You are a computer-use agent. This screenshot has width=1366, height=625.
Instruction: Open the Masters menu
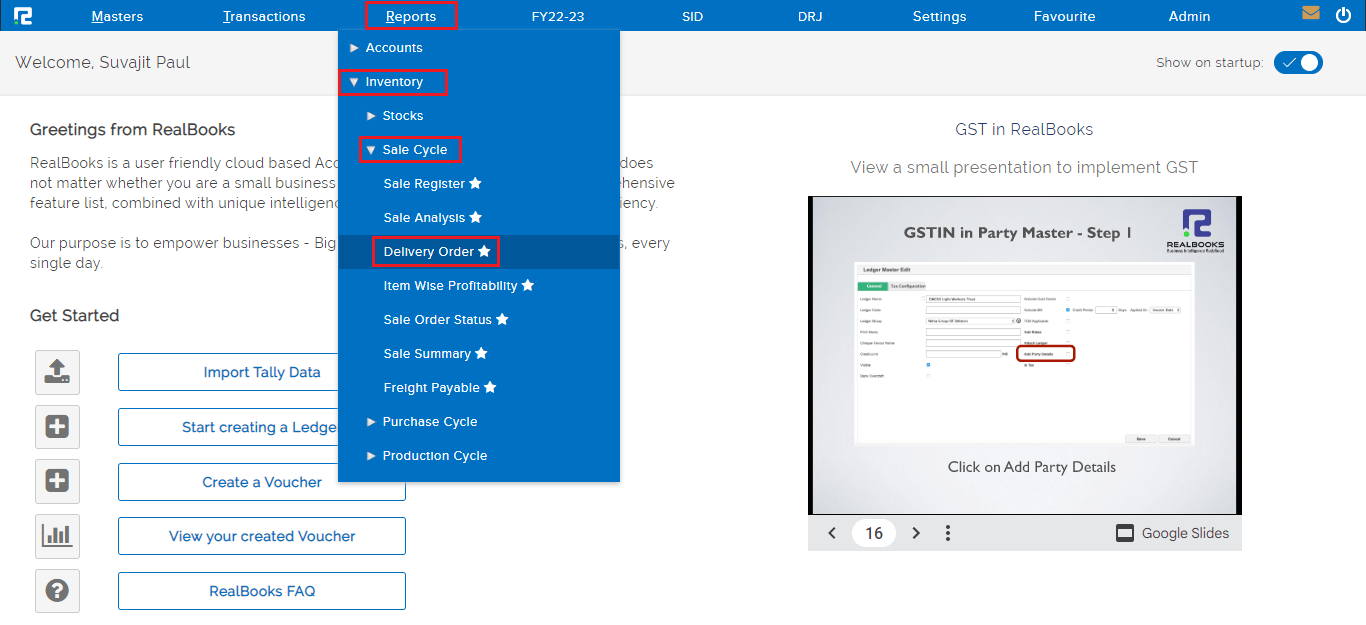117,15
